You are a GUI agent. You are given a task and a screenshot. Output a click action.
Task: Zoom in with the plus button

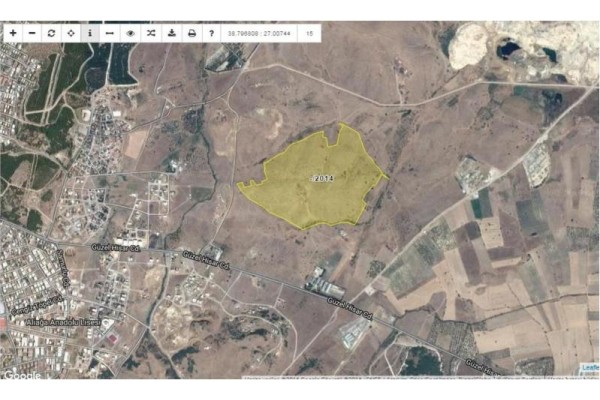(x=13, y=33)
